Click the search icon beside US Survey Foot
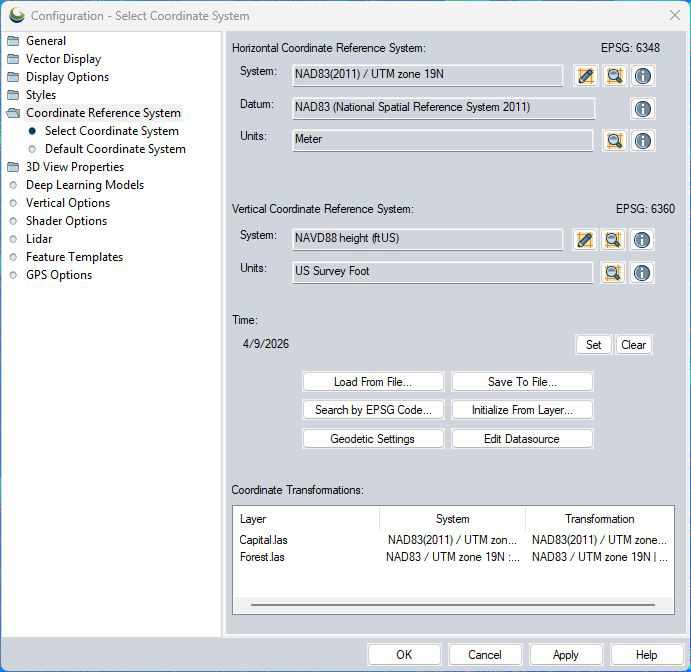Screen dimensions: 691x672 click(x=613, y=272)
